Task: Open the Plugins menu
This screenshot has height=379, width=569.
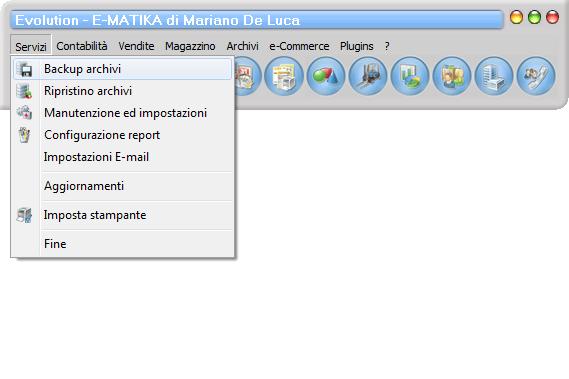Action: pos(356,46)
